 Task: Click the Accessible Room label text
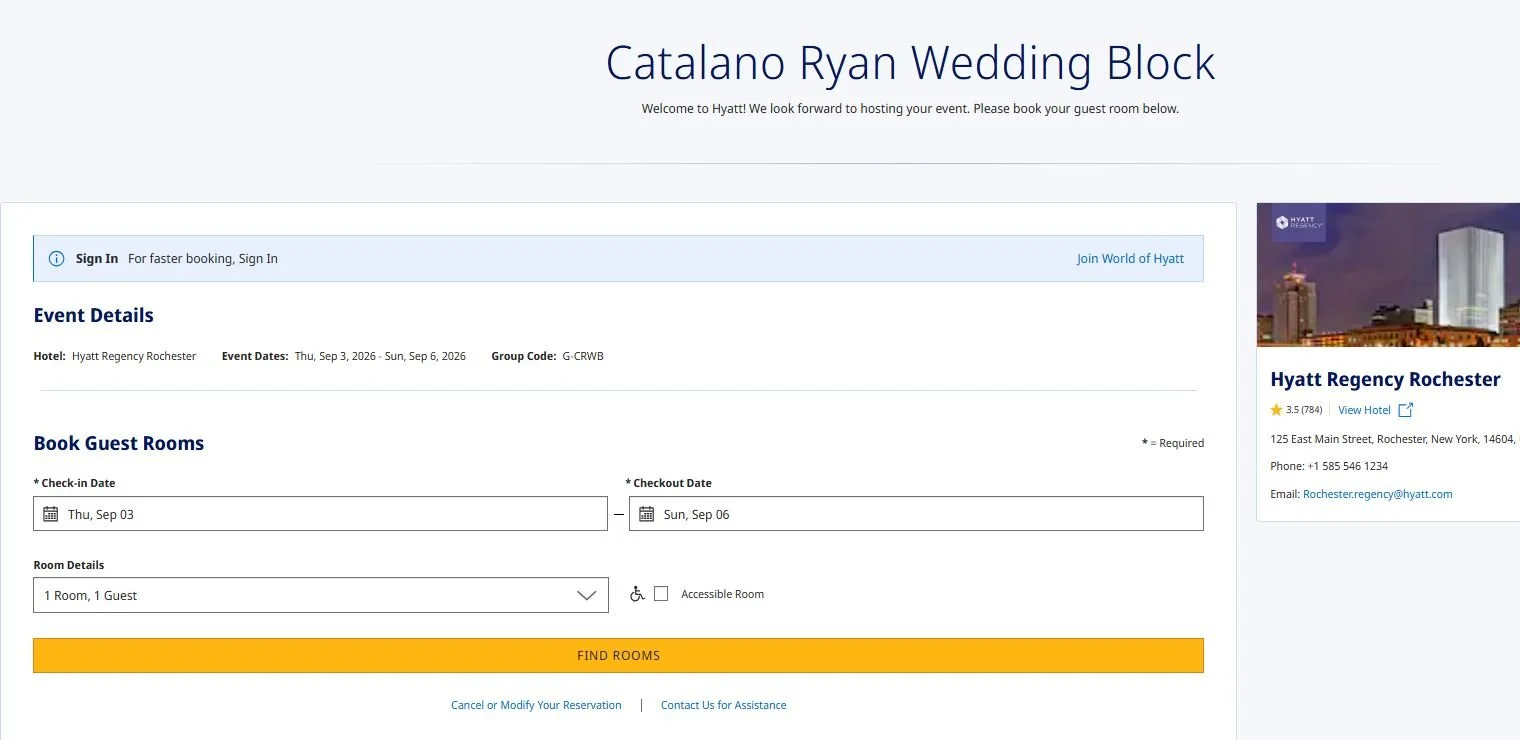click(x=722, y=594)
